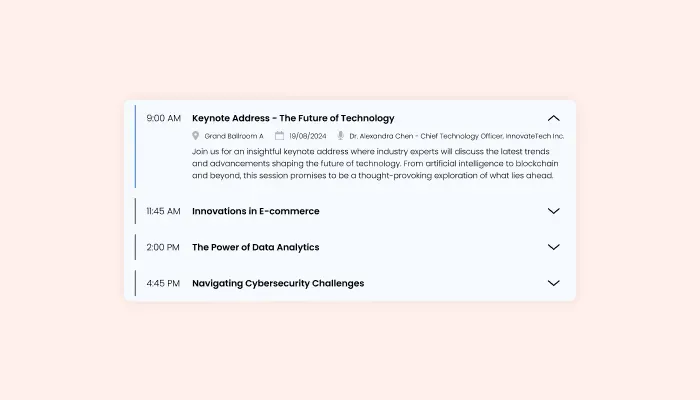The height and width of the screenshot is (400, 700).
Task: Click the keynote description paragraph
Action: pos(375,163)
